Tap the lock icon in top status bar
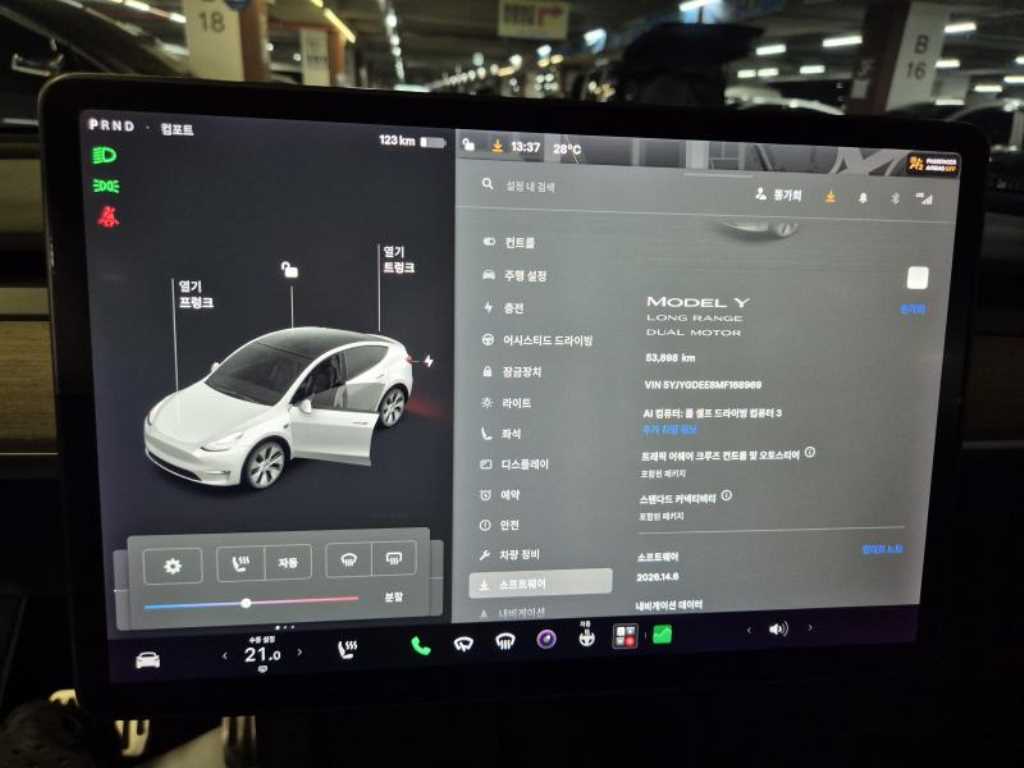 (x=468, y=144)
